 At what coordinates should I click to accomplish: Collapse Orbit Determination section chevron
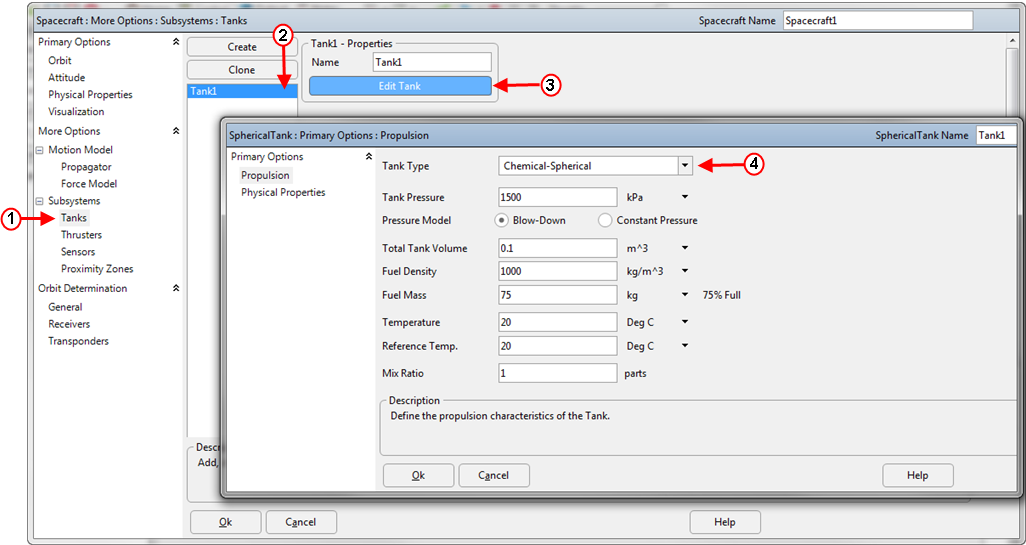click(x=175, y=288)
